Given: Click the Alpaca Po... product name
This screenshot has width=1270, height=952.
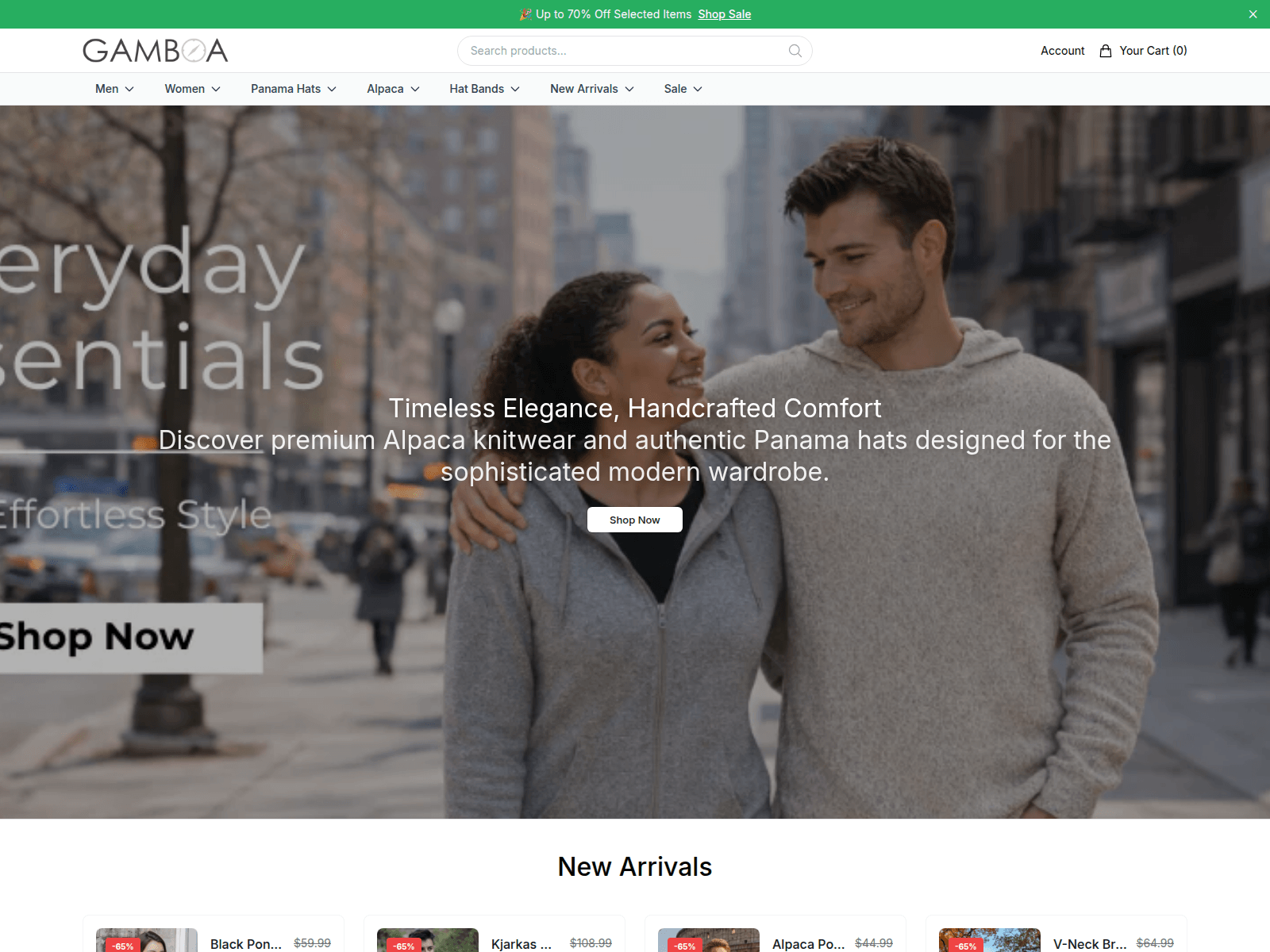Looking at the screenshot, I should [x=808, y=943].
